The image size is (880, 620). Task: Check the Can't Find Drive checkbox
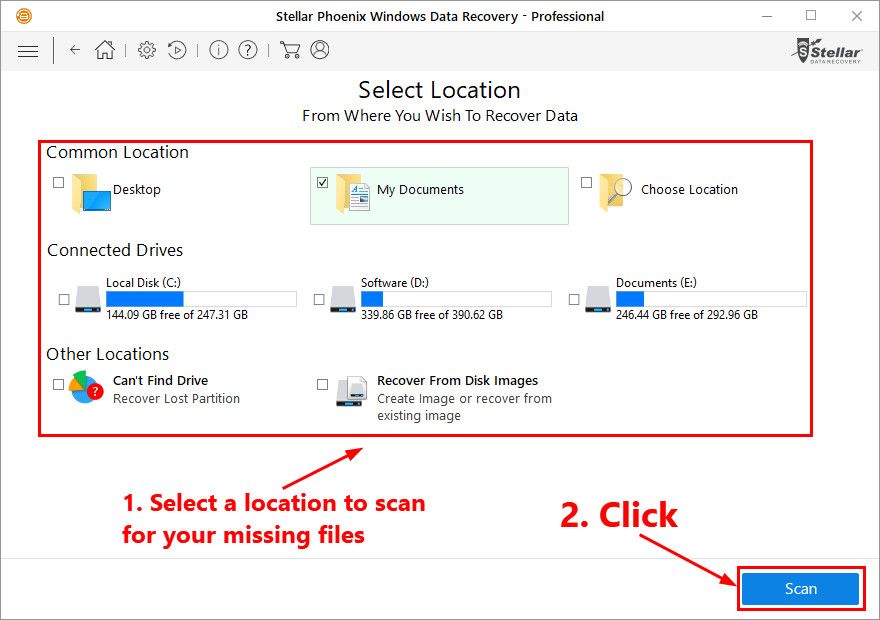[x=58, y=384]
